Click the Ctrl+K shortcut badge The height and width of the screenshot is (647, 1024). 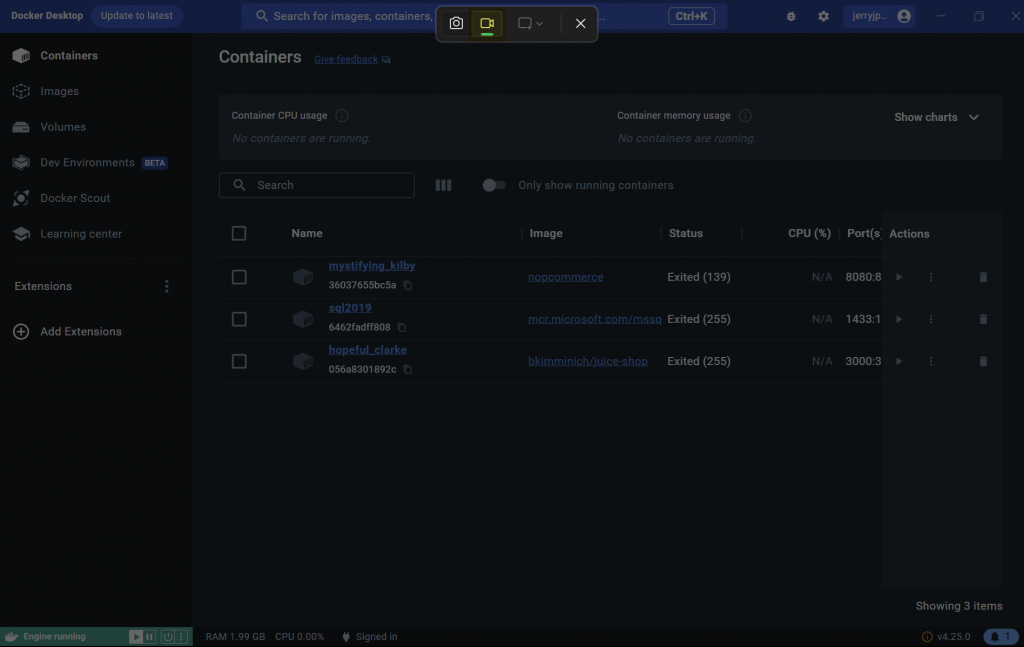pyautogui.click(x=691, y=16)
